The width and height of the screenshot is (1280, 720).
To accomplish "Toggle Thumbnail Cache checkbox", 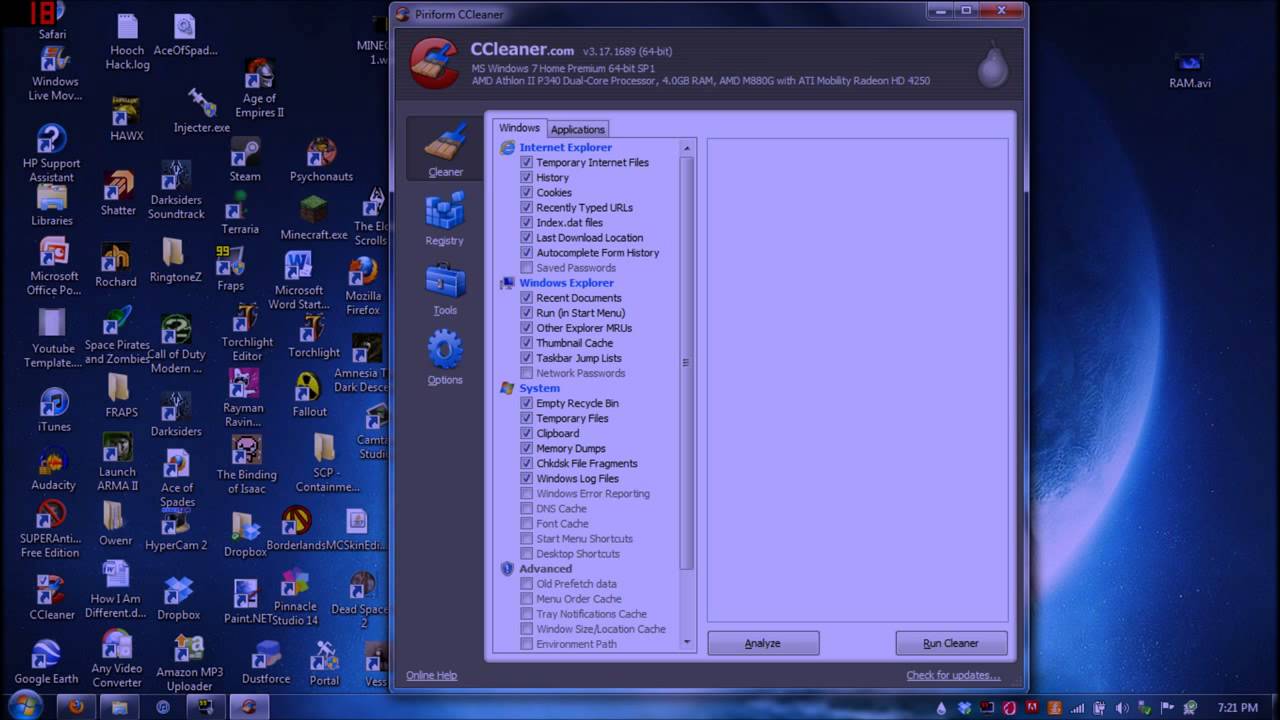I will (527, 343).
